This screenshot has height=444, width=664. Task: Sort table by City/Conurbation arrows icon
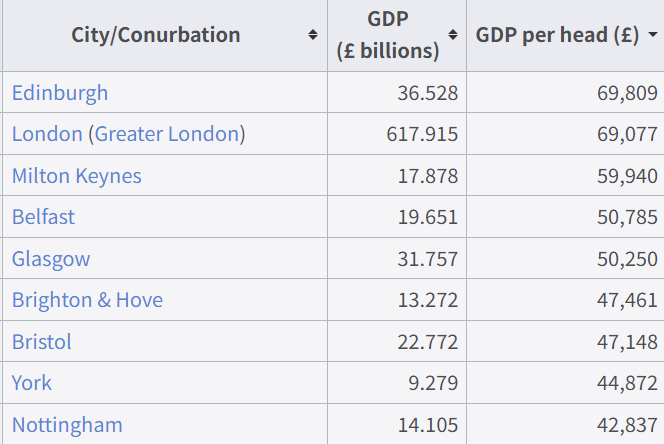pyautogui.click(x=313, y=35)
